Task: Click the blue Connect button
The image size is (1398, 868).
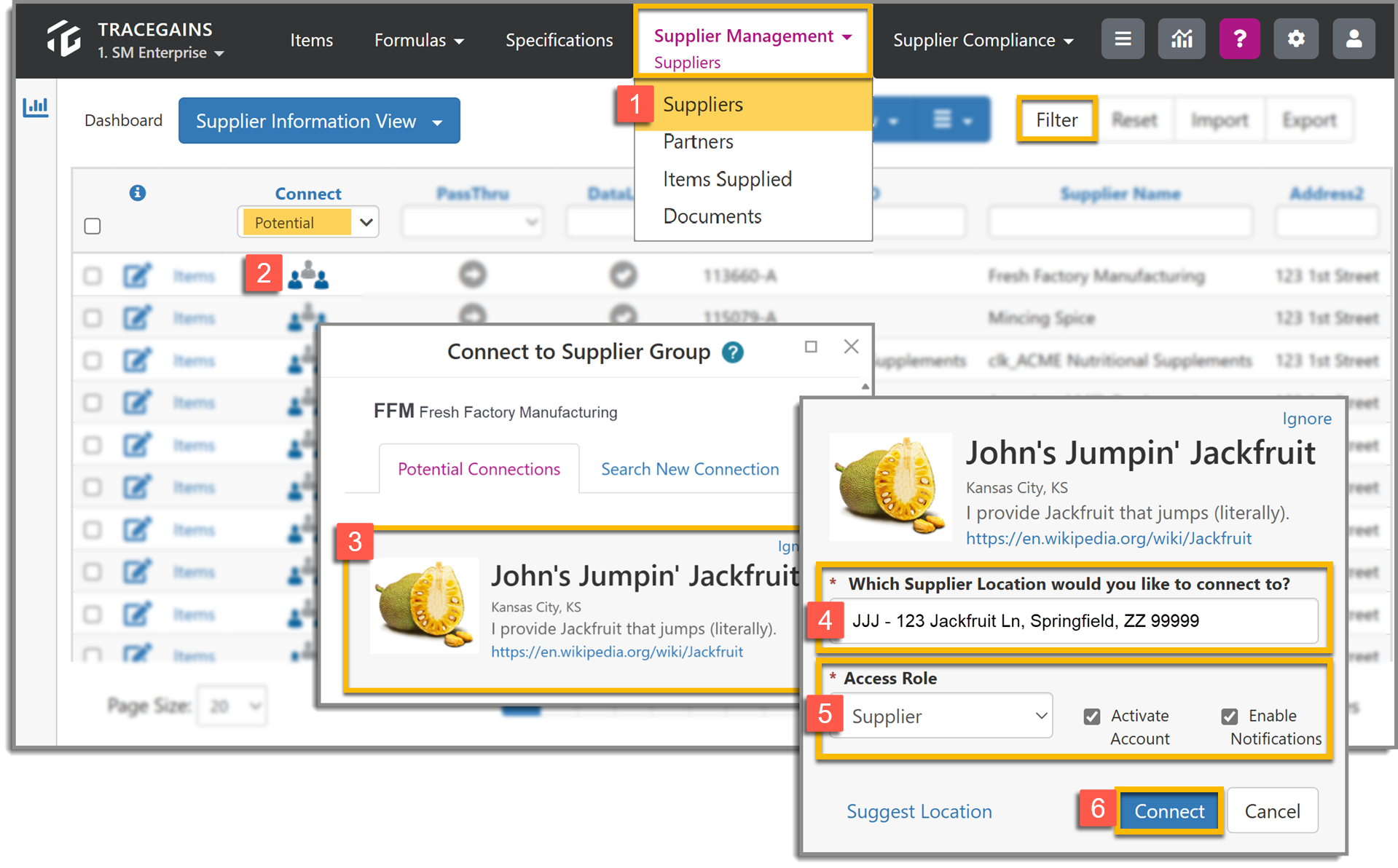Action: [1169, 811]
